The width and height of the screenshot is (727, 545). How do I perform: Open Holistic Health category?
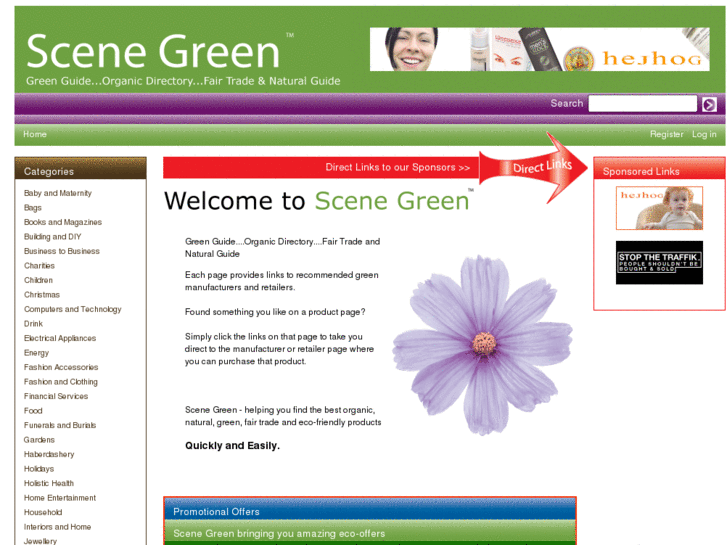[49, 483]
